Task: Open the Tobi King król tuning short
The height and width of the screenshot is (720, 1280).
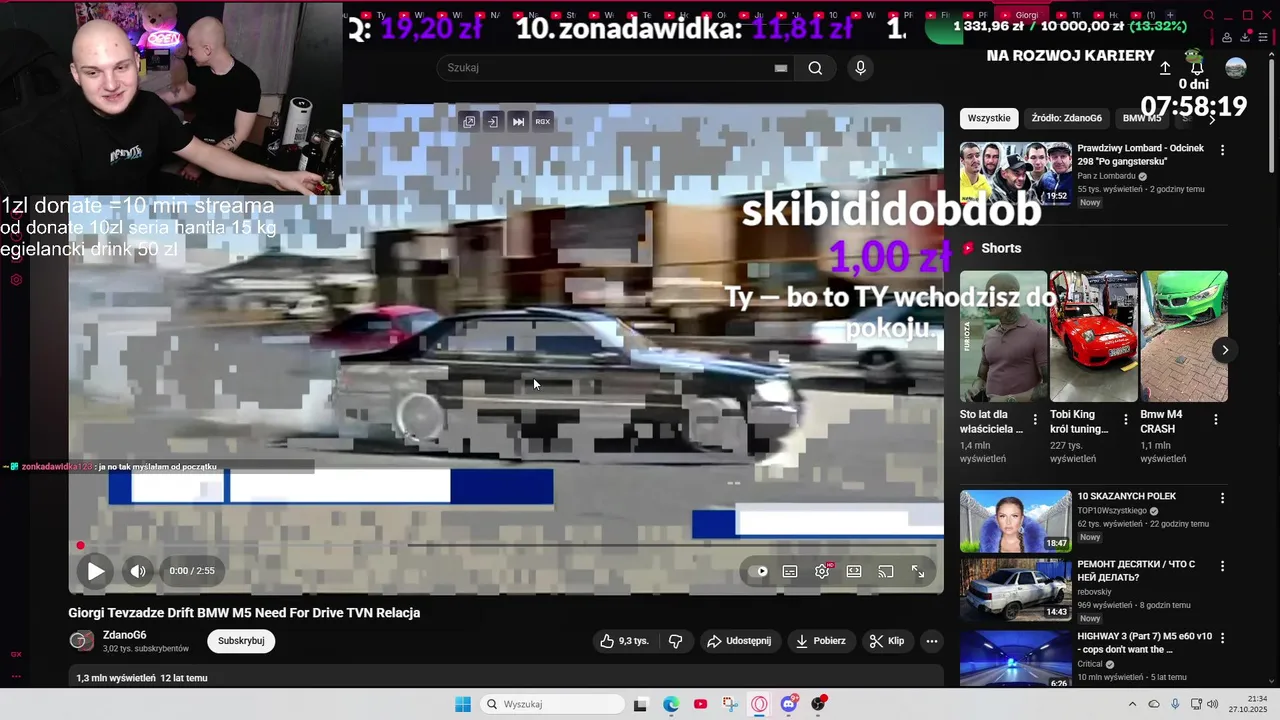Action: tap(1094, 336)
